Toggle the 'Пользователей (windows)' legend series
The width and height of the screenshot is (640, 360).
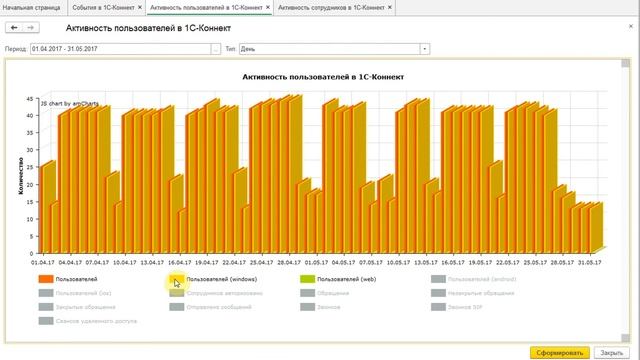coord(213,279)
